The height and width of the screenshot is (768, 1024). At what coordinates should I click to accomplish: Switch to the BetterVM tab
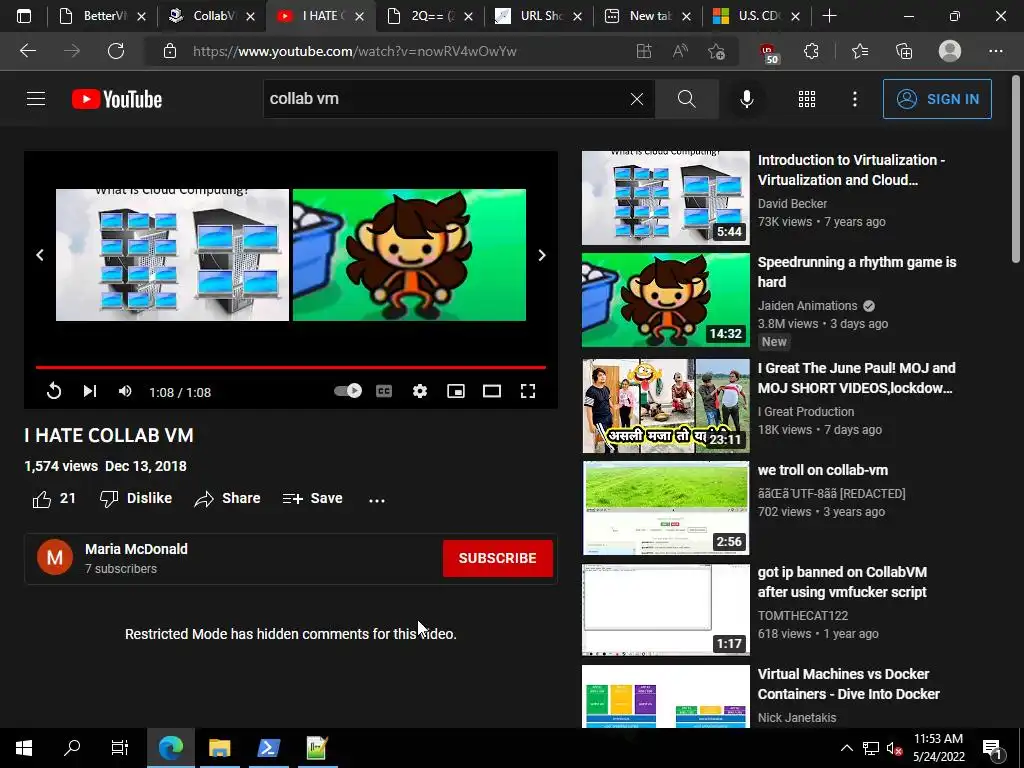pyautogui.click(x=101, y=16)
